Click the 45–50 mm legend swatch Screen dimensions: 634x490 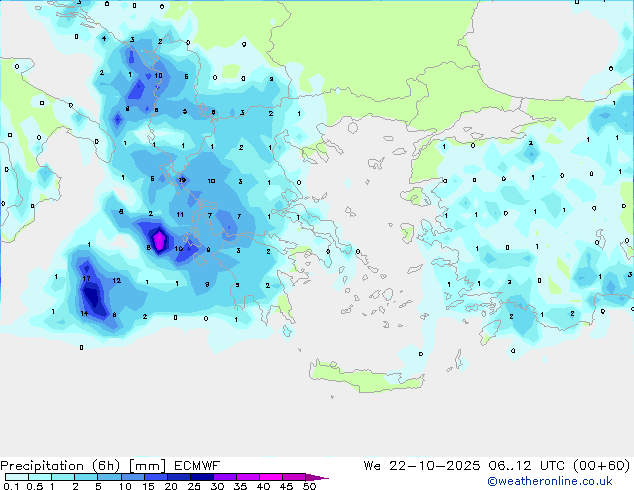[x=294, y=477]
